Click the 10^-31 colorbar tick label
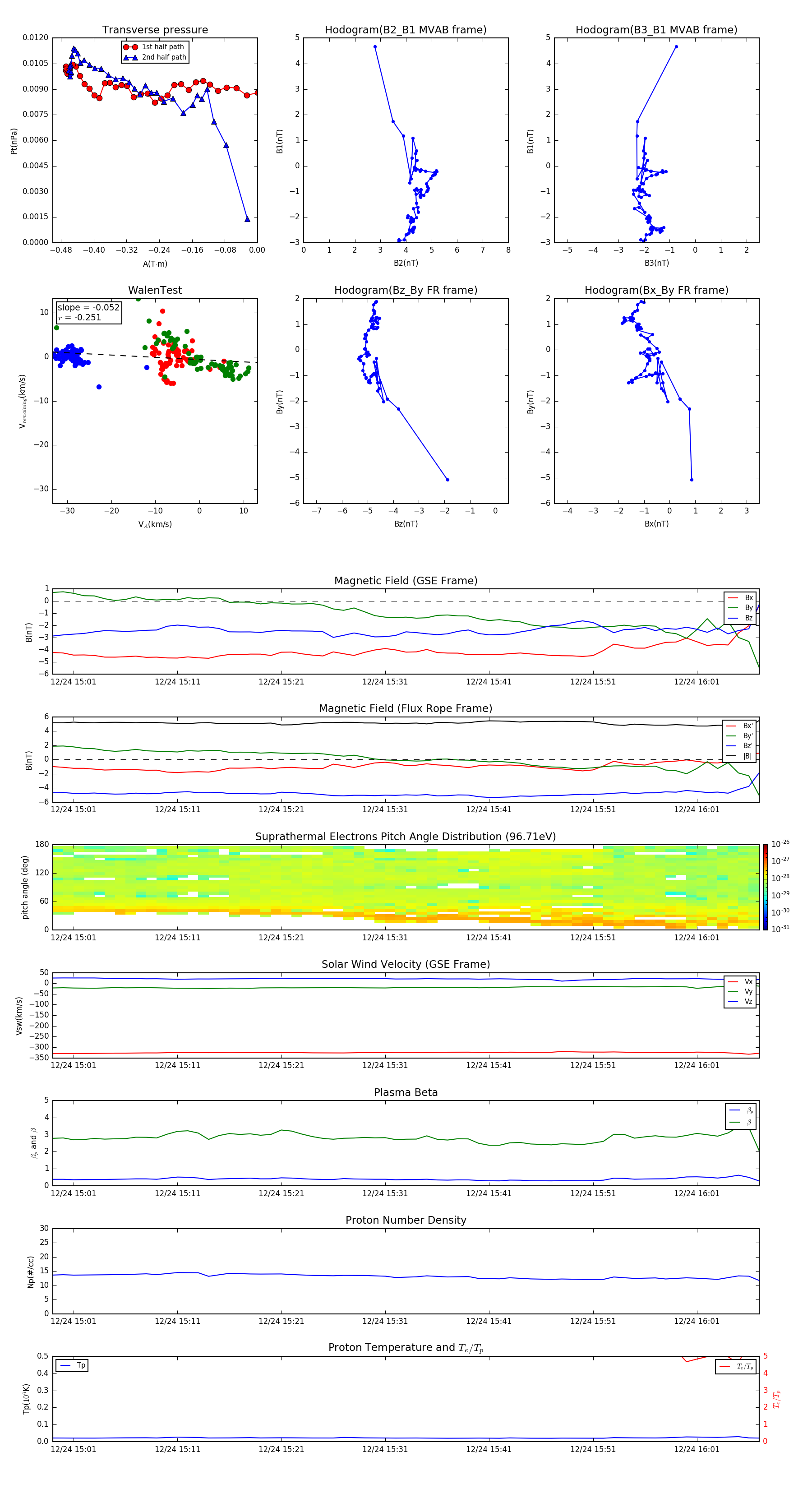Viewport: 812px width, 1489px height. (x=780, y=929)
